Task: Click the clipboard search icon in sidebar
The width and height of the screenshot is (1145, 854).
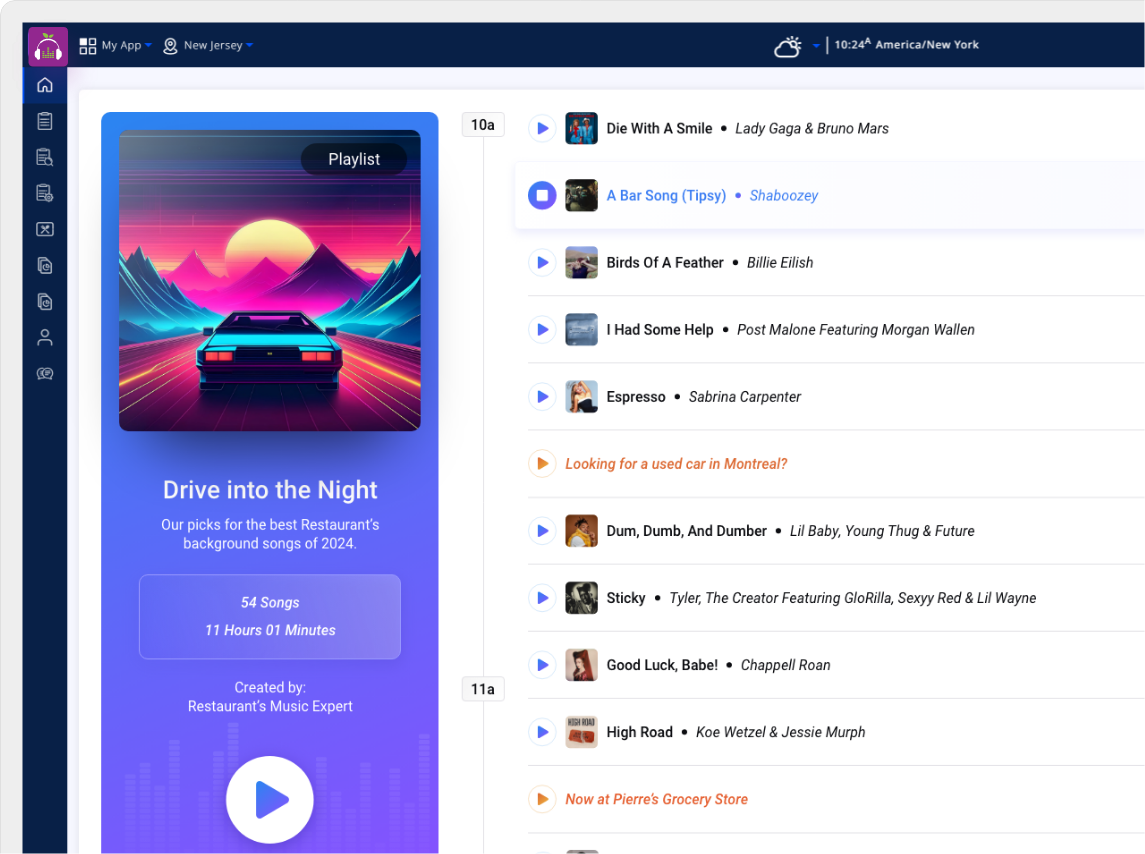Action: coord(44,156)
